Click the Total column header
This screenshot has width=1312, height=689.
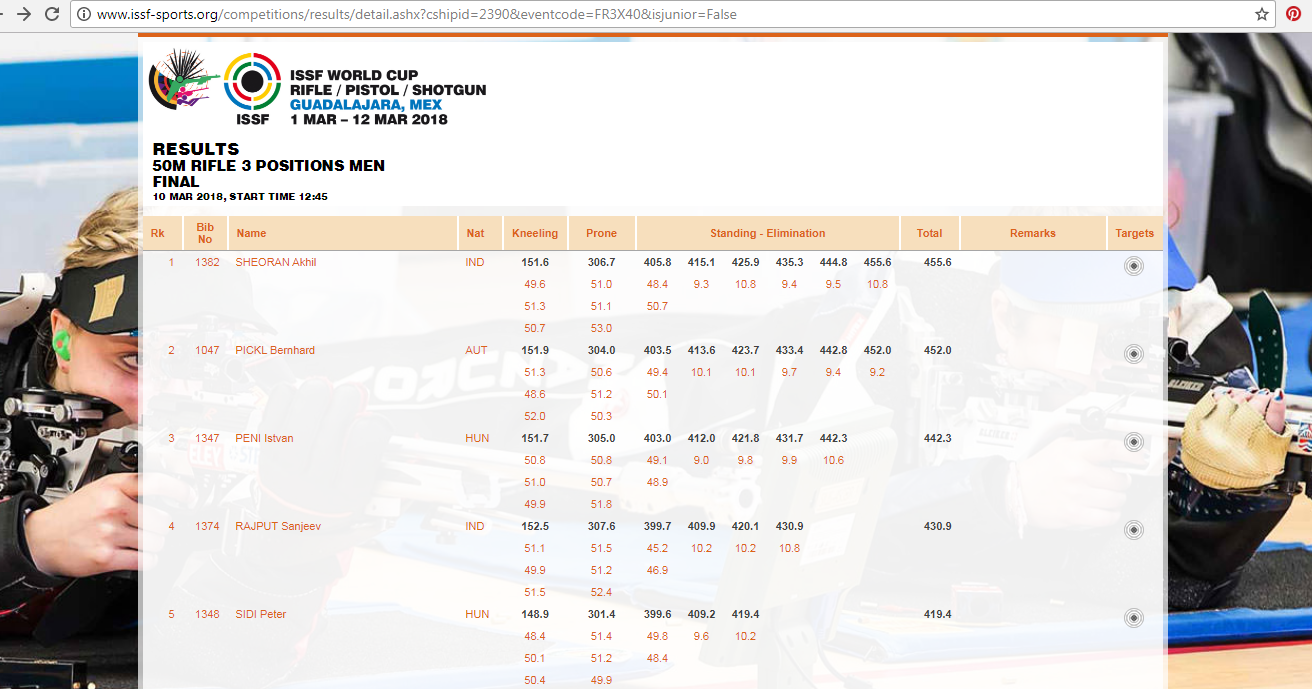pyautogui.click(x=929, y=233)
